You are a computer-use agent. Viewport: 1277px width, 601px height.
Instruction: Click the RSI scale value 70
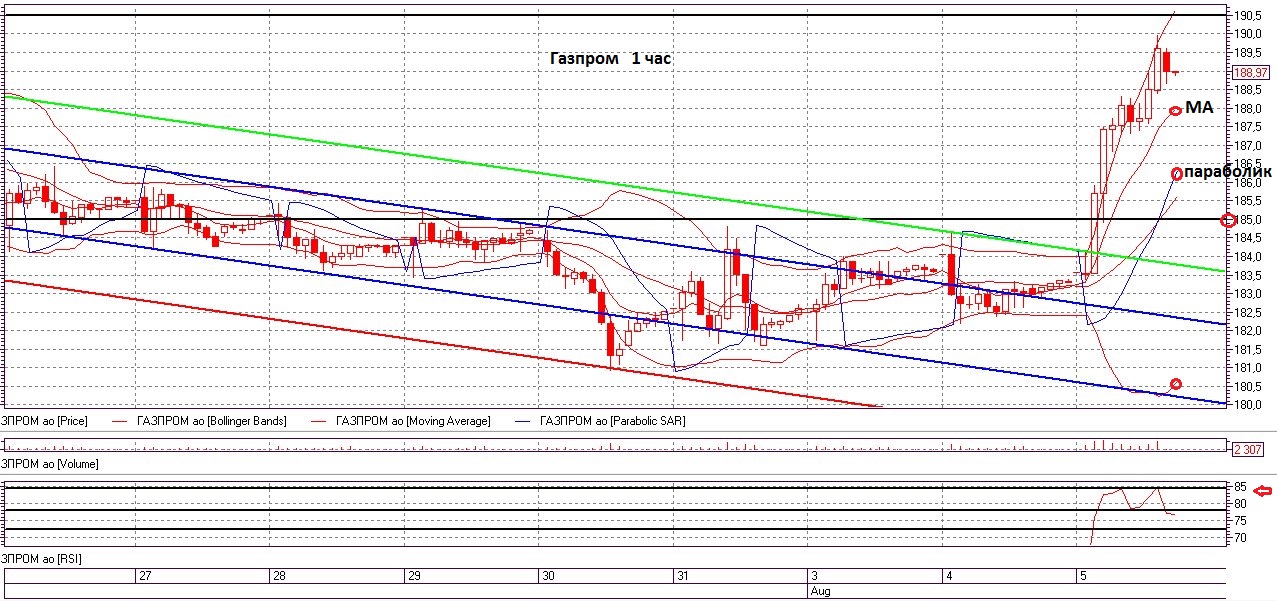(x=1240, y=538)
